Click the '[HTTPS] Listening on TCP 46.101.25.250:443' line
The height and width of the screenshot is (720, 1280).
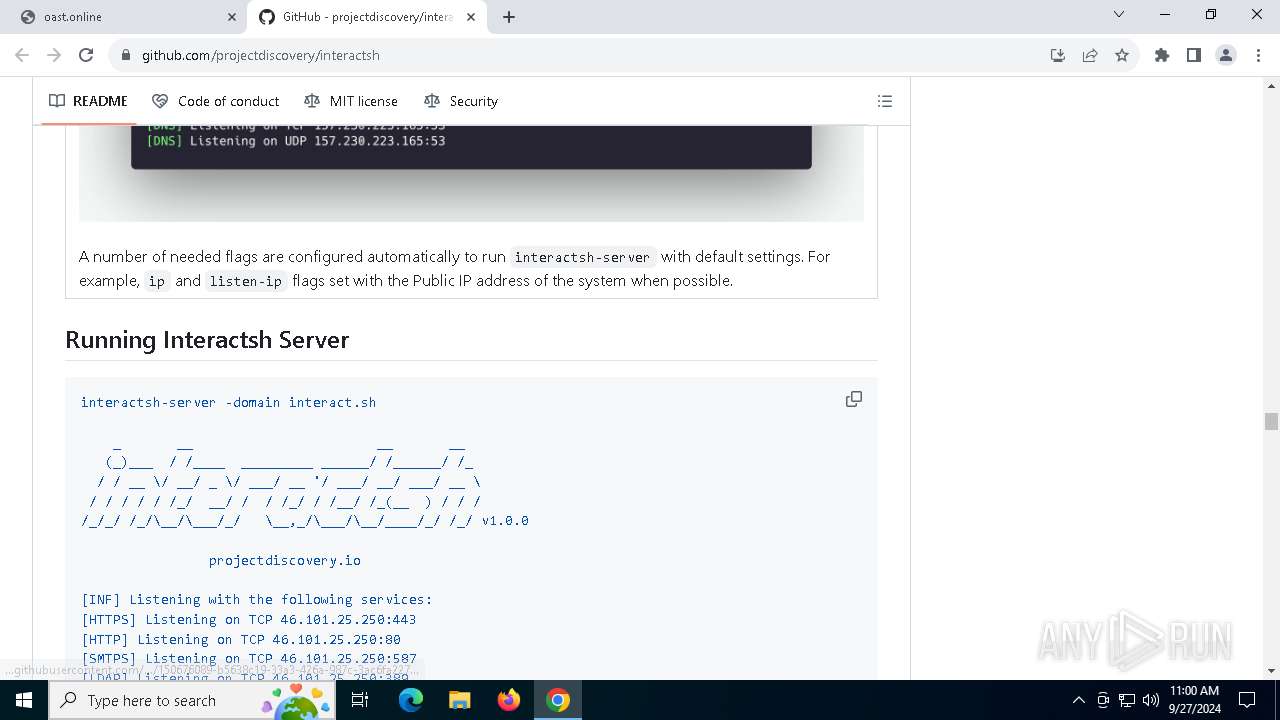pos(249,620)
